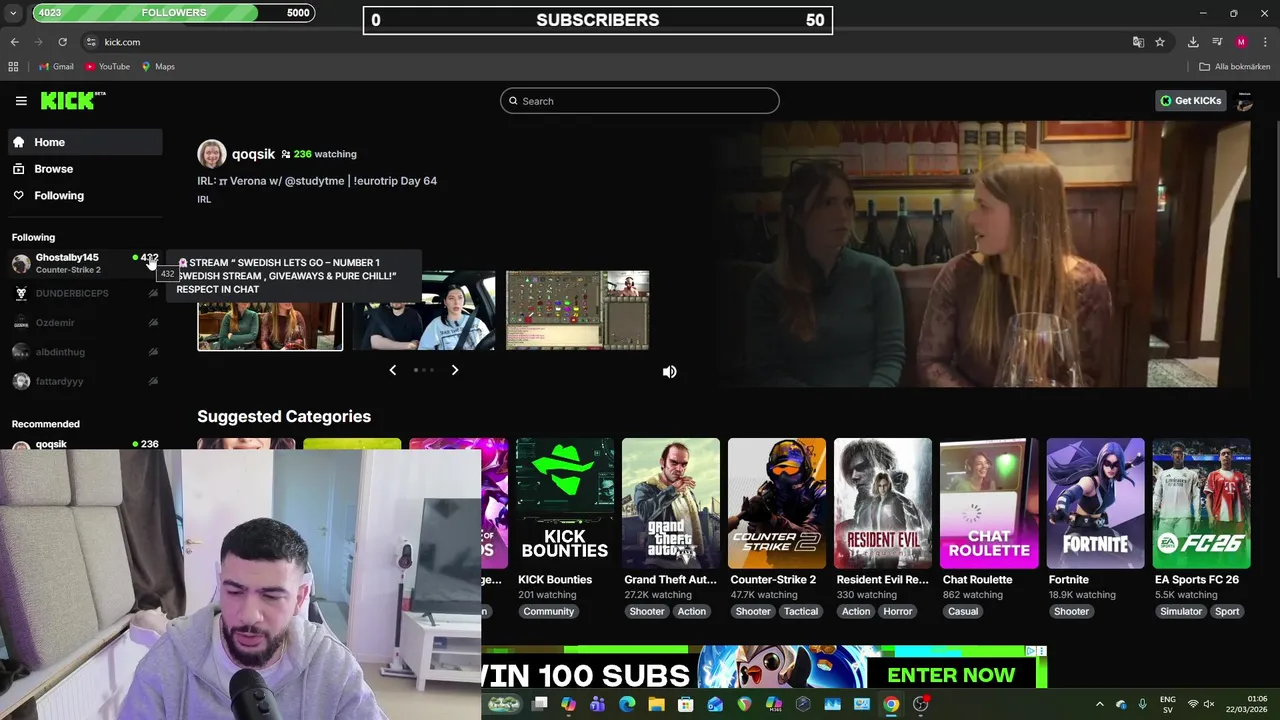This screenshot has width=1280, height=720.
Task: Open Ghostalby145 followed channel
Action: coord(85,263)
